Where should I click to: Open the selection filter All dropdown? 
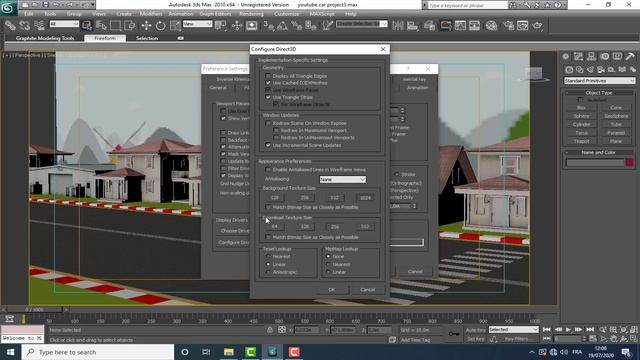[x=64, y=24]
